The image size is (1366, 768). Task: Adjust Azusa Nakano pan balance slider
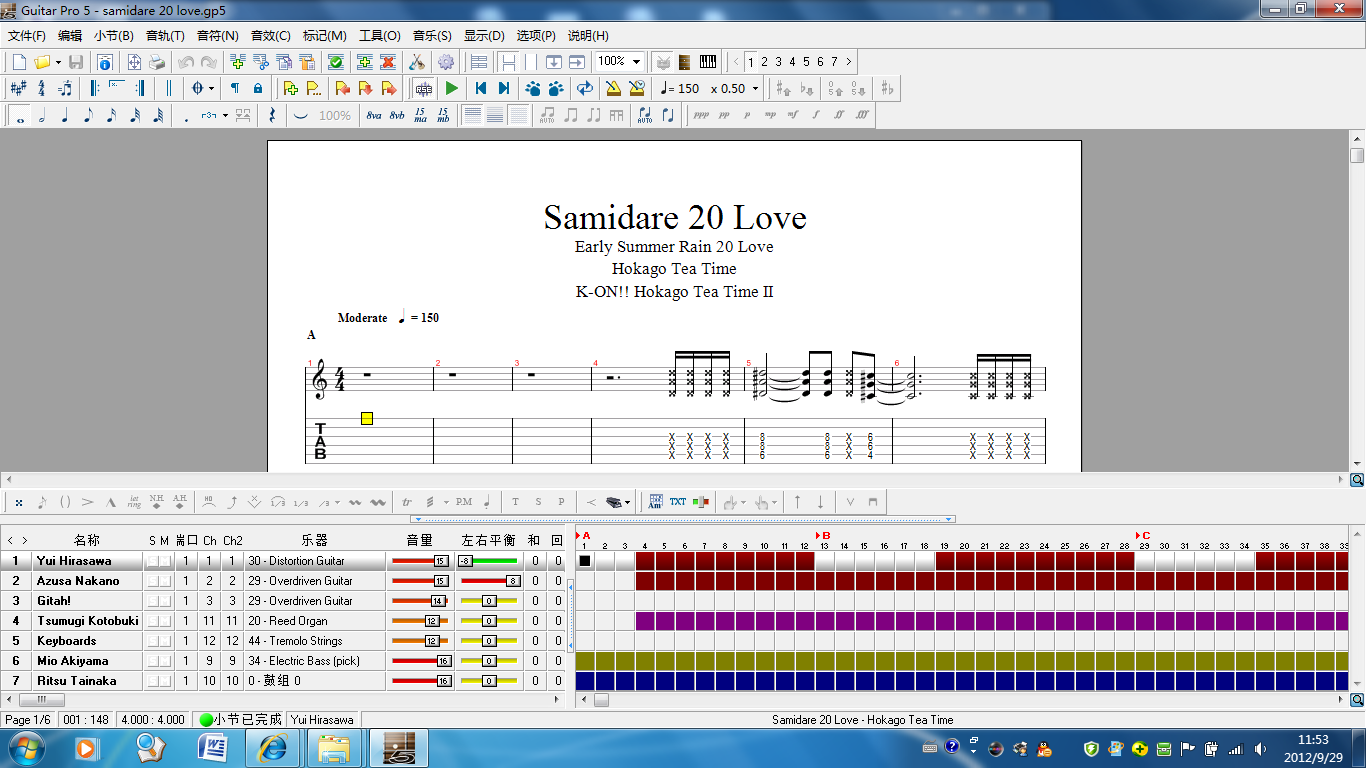tap(489, 581)
